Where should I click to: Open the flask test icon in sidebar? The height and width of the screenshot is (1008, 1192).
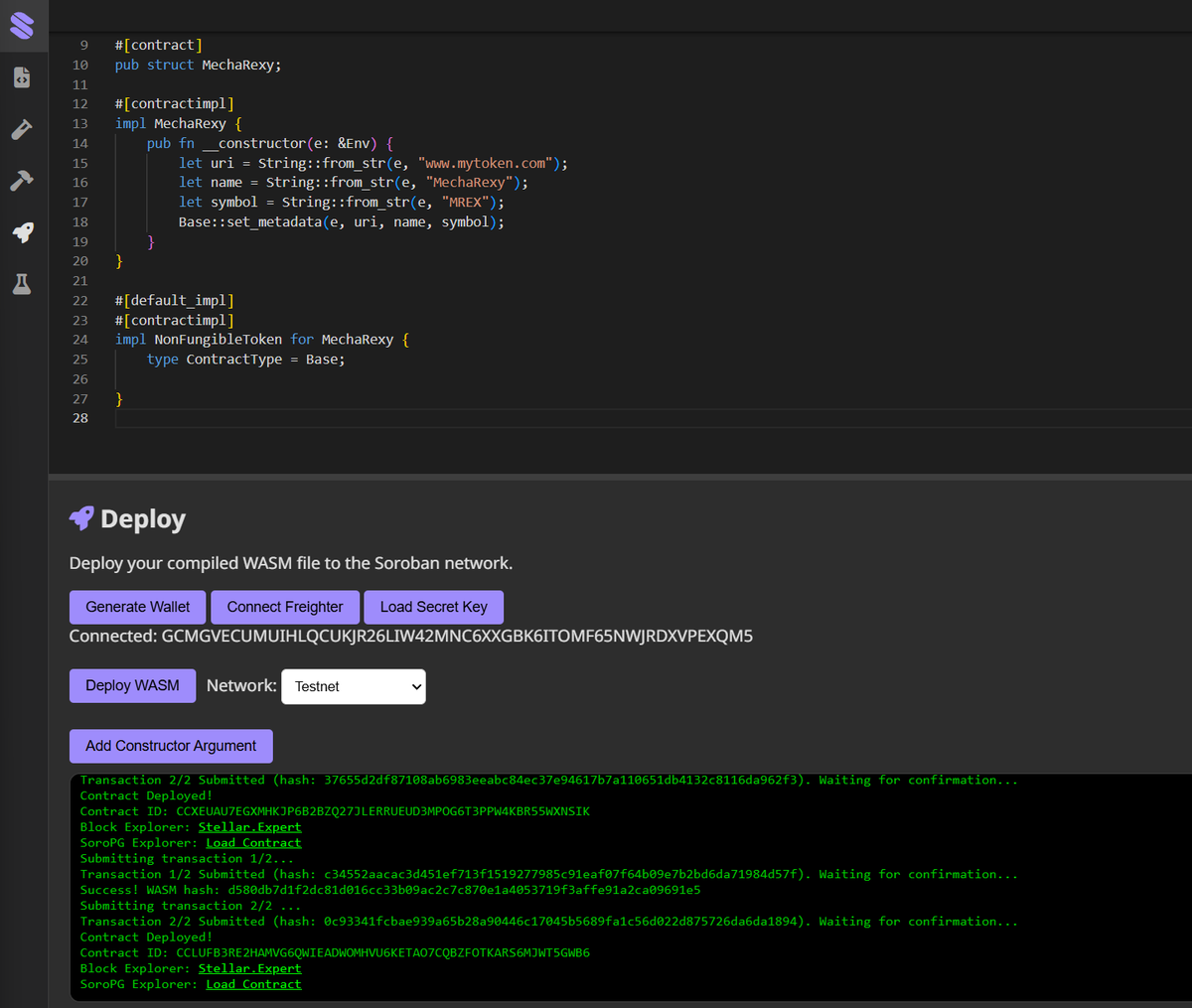point(22,284)
